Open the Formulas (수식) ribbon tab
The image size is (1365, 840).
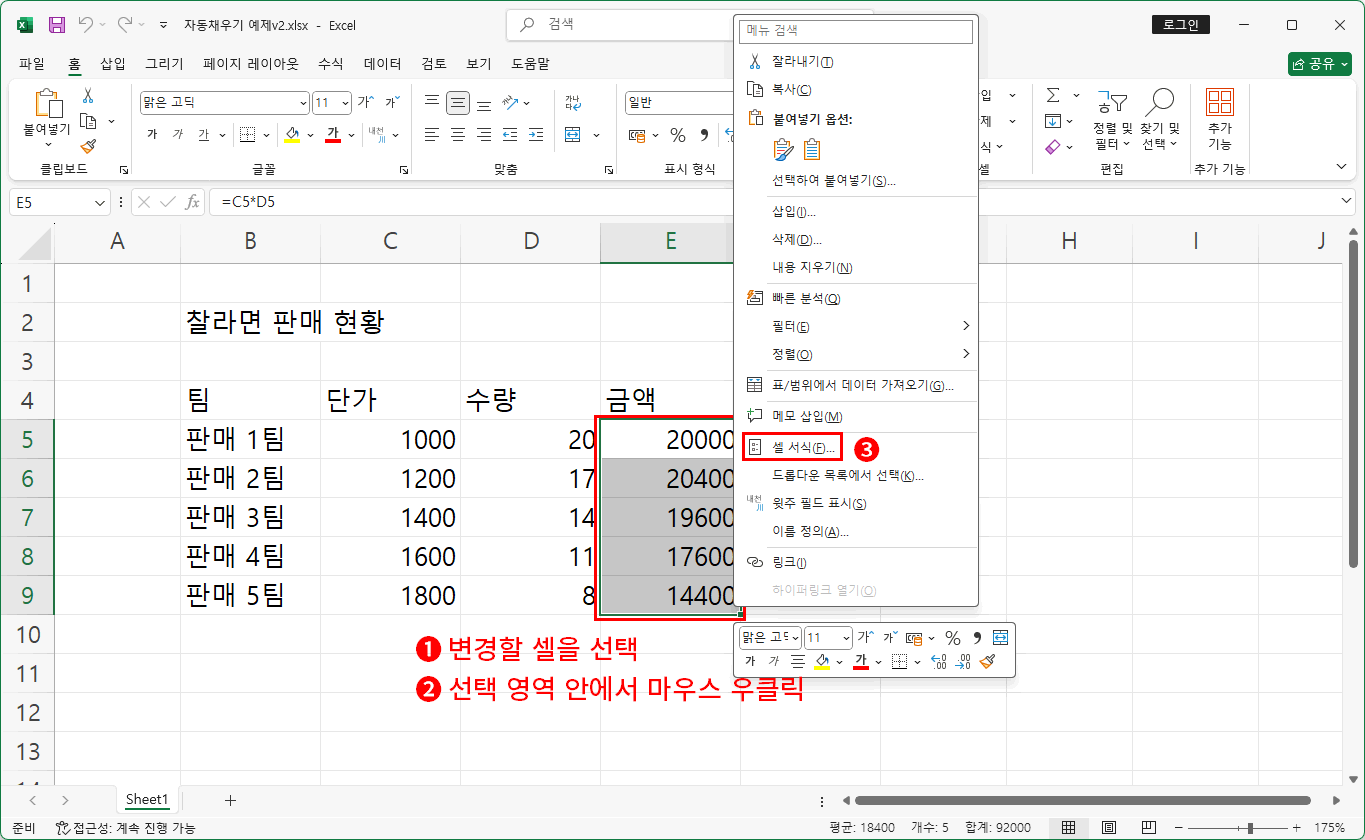(331, 63)
